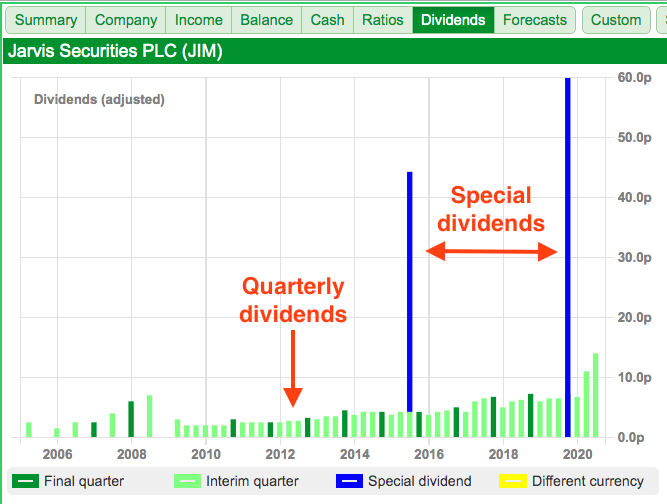667x504 pixels.
Task: Click the 0.0p axis label
Action: tap(630, 437)
